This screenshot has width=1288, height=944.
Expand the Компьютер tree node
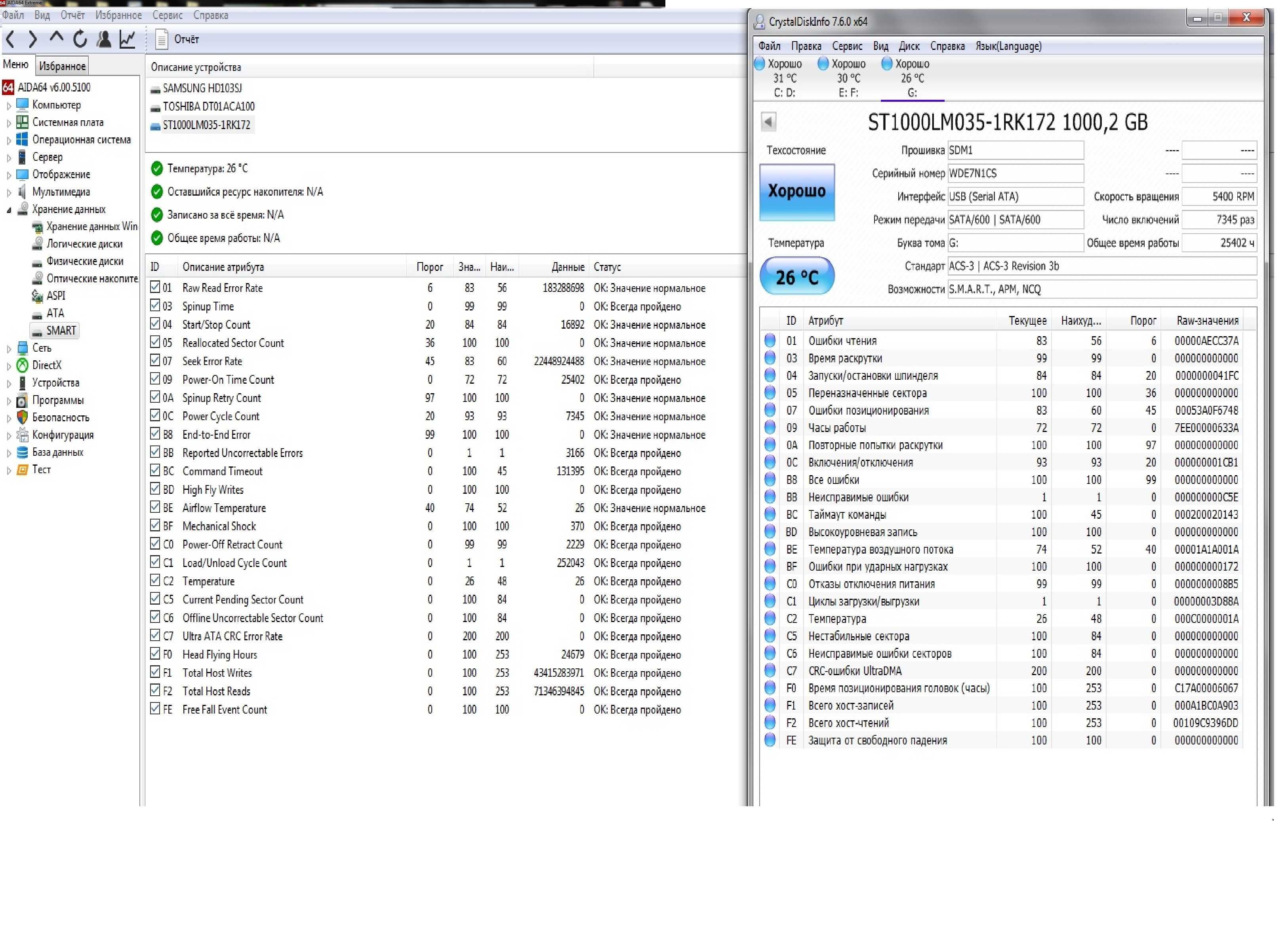pos(9,106)
